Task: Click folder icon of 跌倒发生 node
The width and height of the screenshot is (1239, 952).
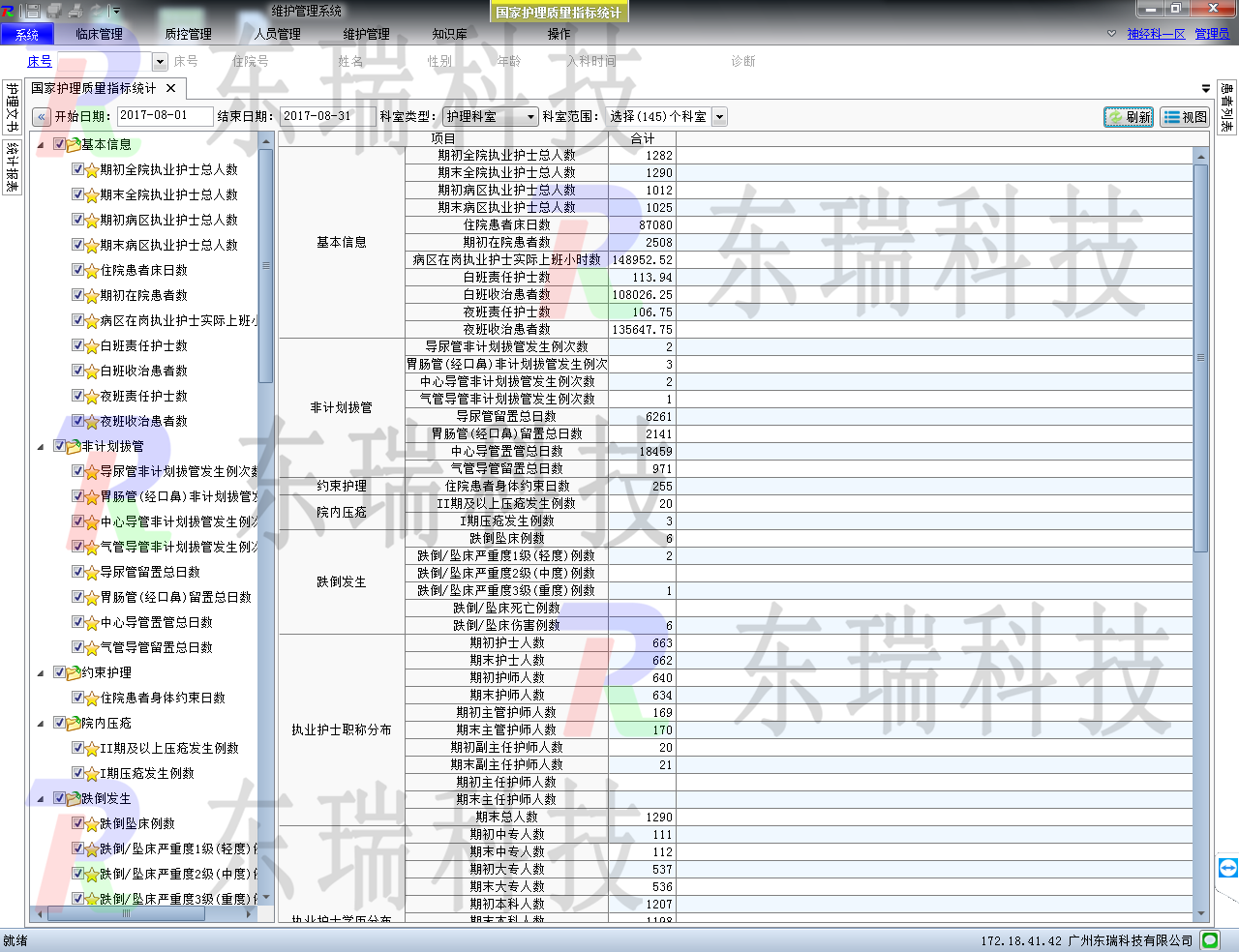Action: click(x=74, y=799)
